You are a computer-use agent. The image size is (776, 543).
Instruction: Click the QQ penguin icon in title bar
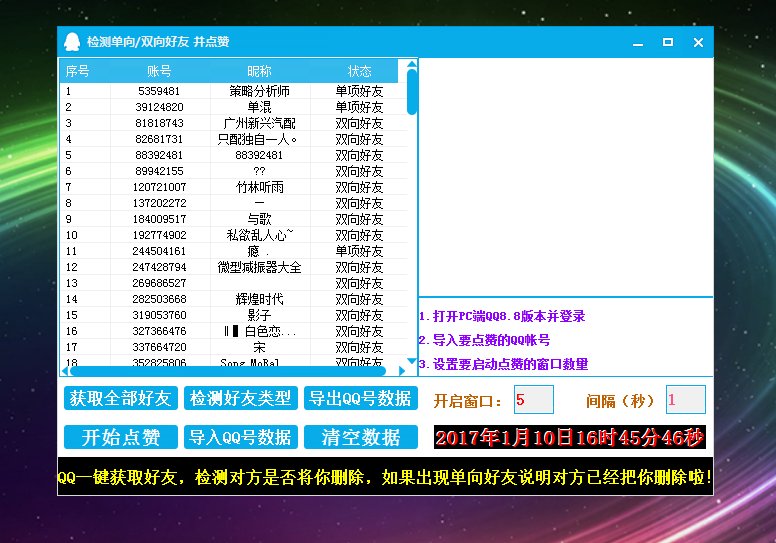72,42
